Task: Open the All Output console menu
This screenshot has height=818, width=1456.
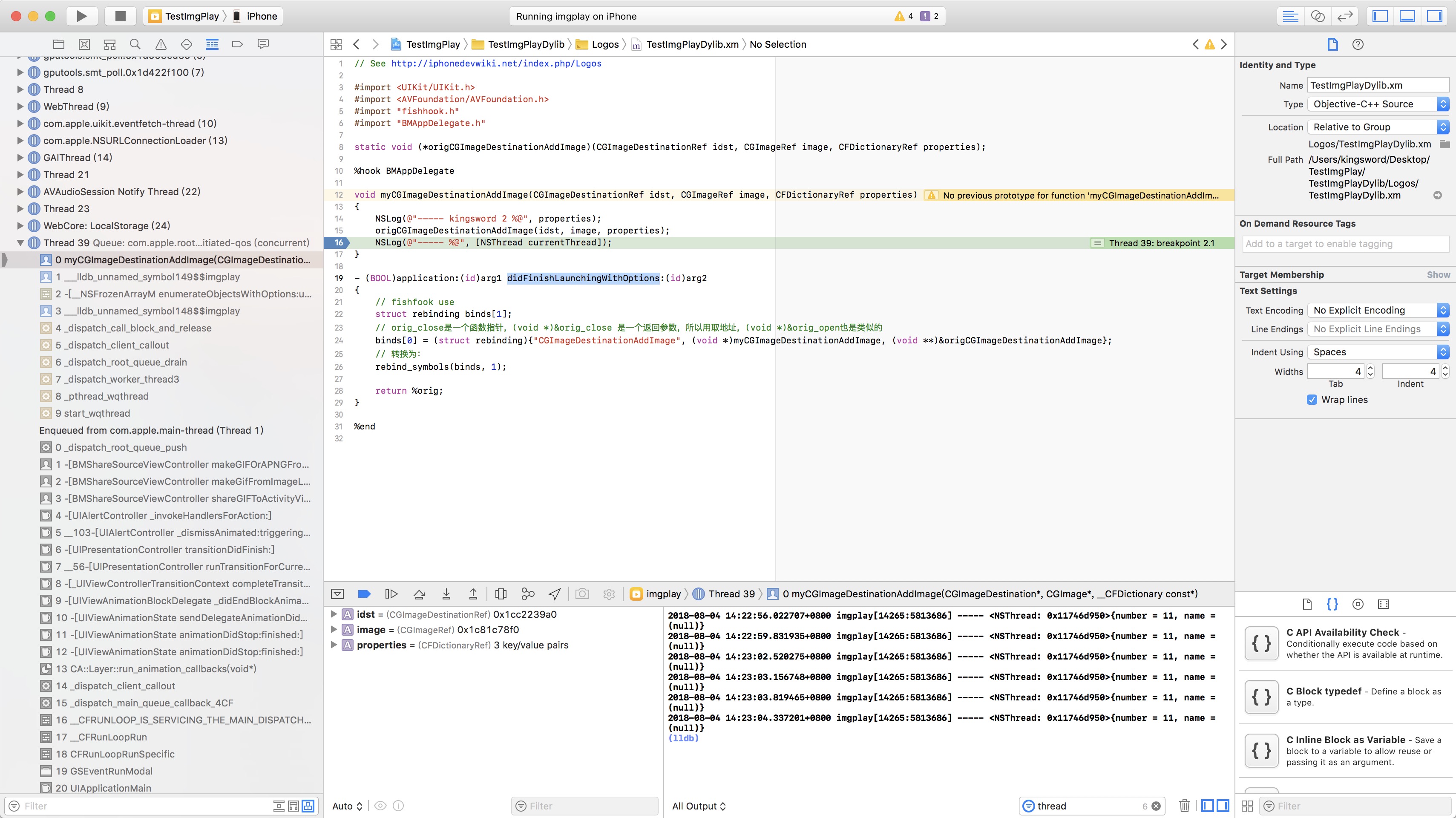Action: 699,806
